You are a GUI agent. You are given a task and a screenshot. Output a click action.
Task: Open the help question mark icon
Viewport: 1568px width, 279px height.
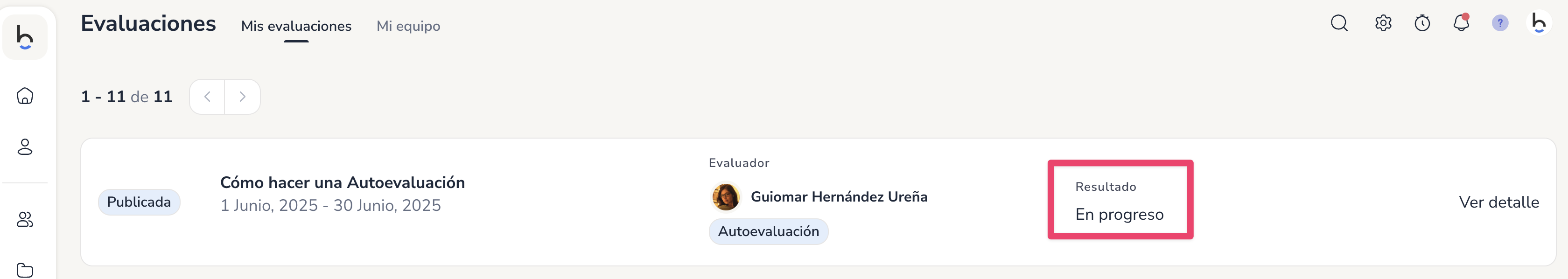pyautogui.click(x=1500, y=23)
